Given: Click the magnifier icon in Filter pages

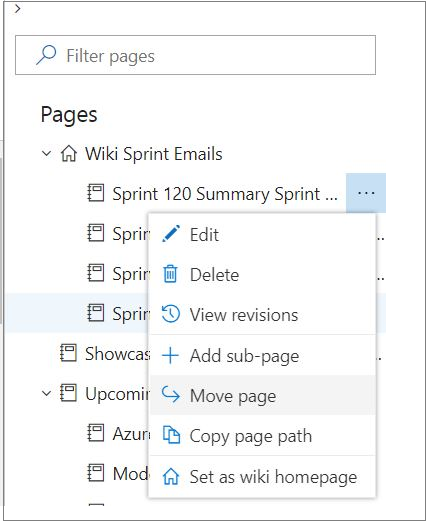Looking at the screenshot, I should pos(46,55).
